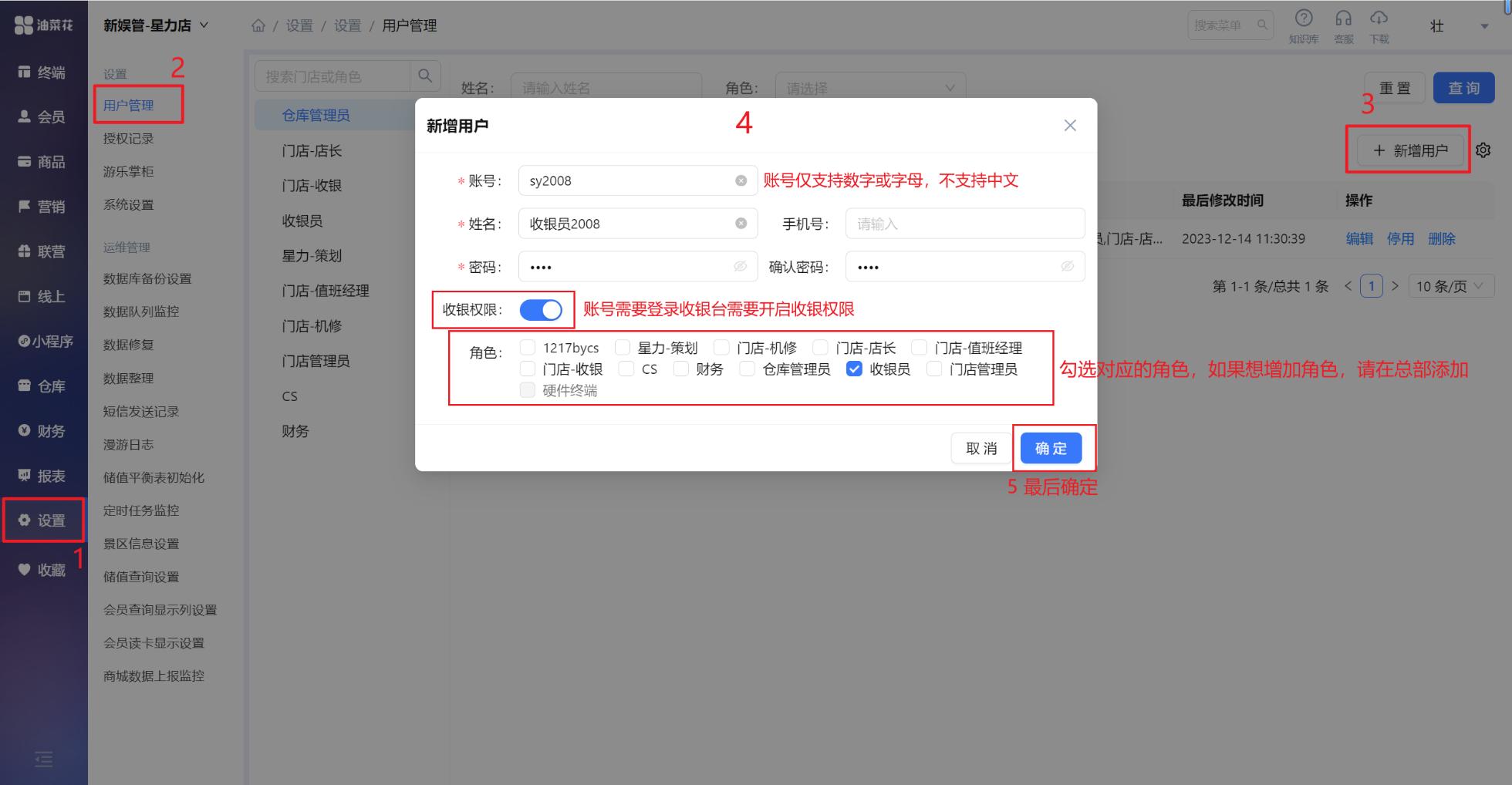Open the 营销 sidebar section
This screenshot has width=1512, height=785.
[43, 207]
